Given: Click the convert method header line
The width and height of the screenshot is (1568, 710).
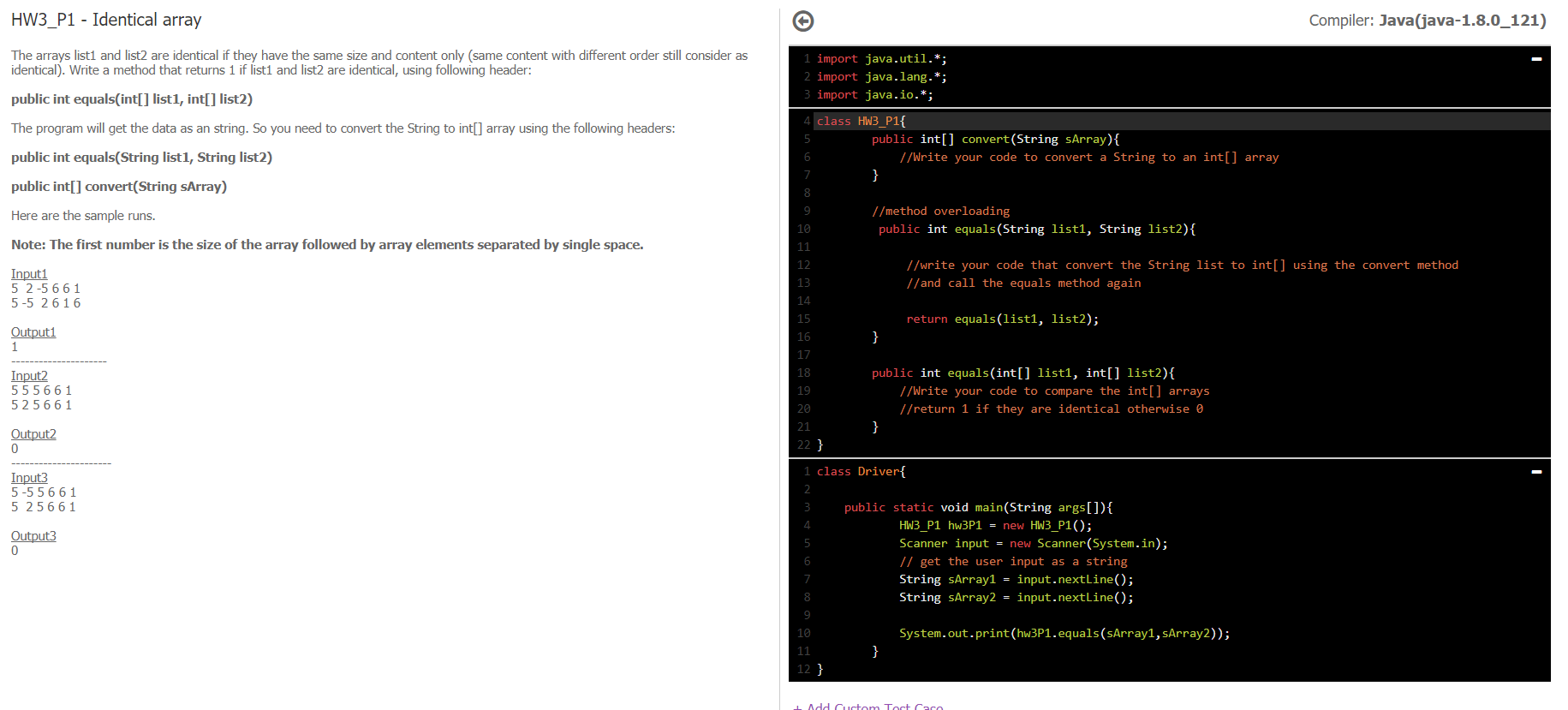Looking at the screenshot, I should [x=995, y=139].
